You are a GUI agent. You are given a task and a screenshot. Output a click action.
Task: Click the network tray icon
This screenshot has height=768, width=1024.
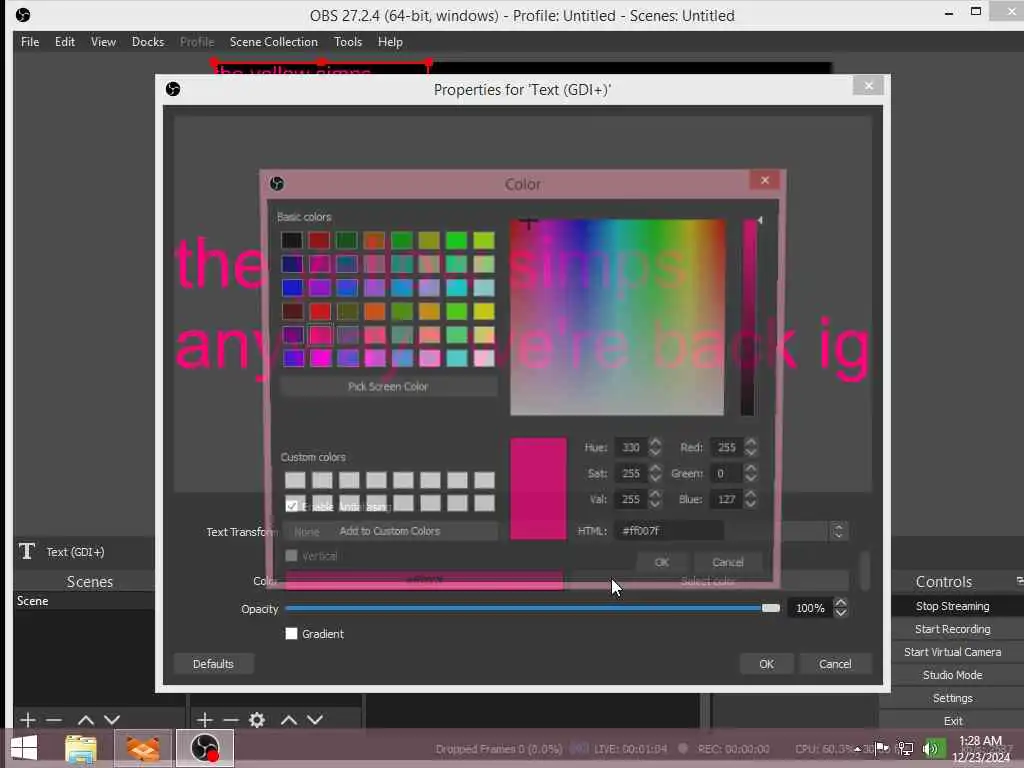905,748
